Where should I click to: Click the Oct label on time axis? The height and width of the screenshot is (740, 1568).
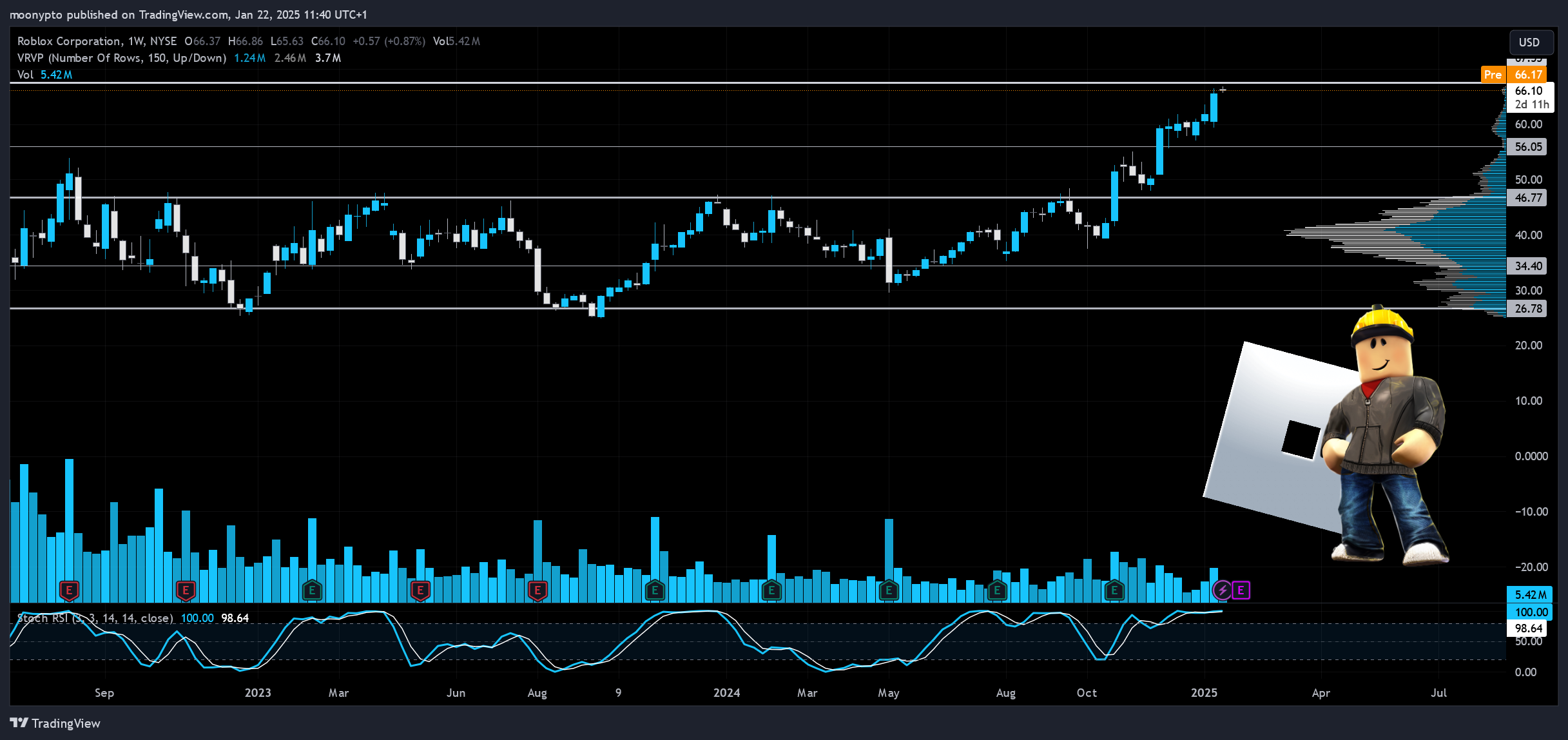click(1087, 693)
